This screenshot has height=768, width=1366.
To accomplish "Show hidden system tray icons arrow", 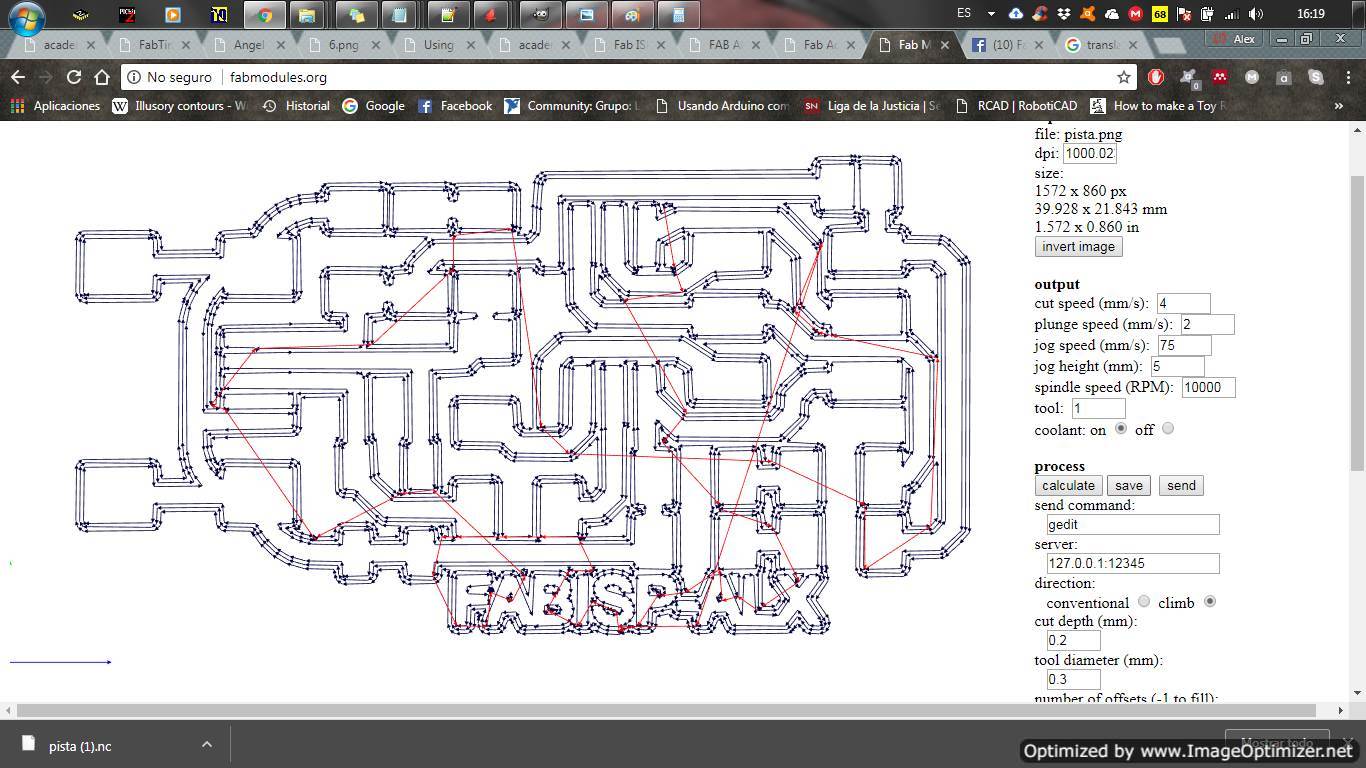I will click(991, 14).
